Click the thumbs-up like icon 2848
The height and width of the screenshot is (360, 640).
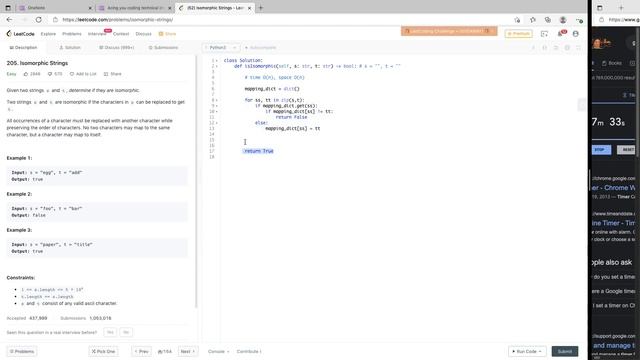click(x=26, y=74)
